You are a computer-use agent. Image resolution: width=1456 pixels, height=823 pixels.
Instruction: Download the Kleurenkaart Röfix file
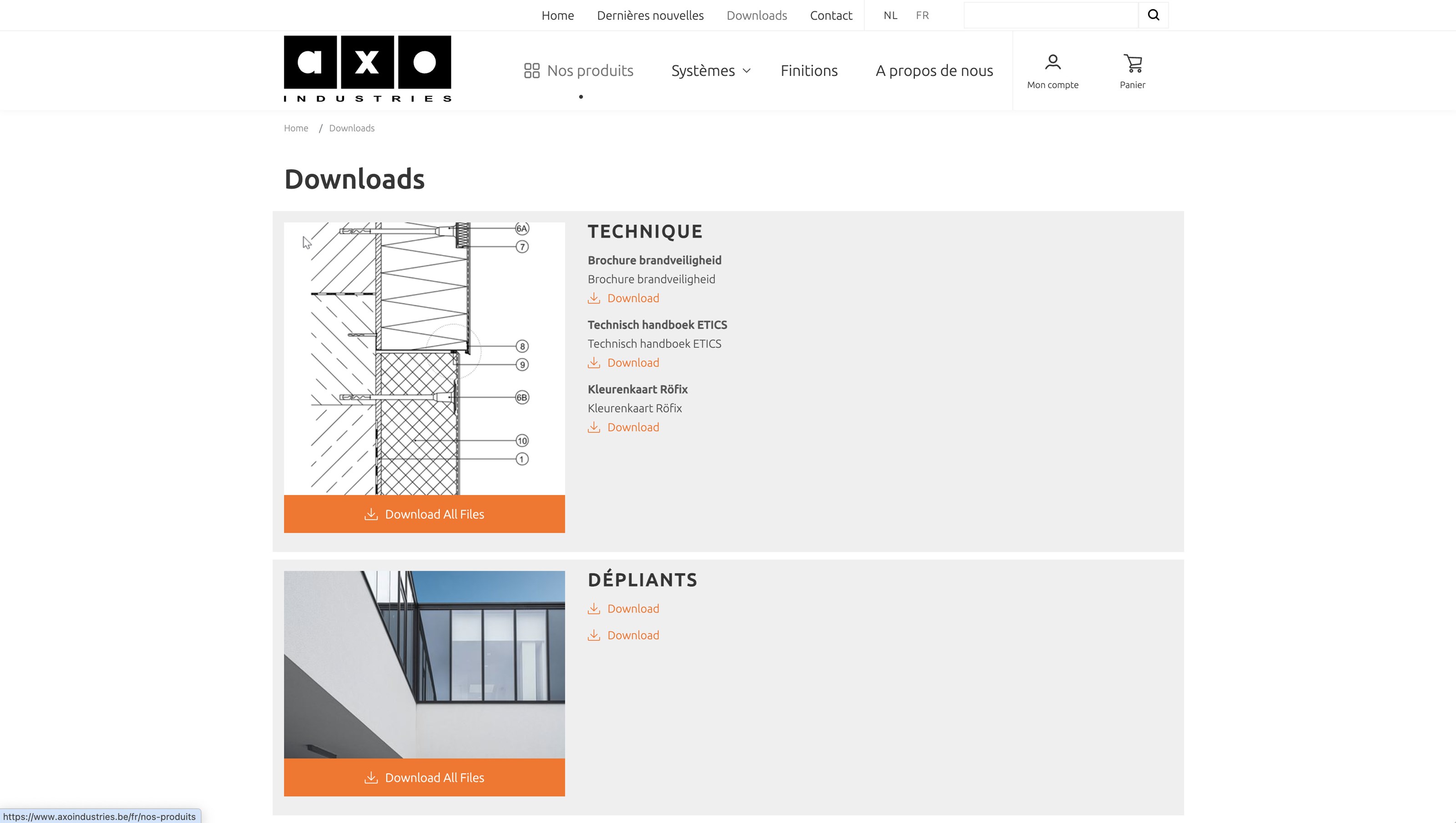click(x=632, y=427)
